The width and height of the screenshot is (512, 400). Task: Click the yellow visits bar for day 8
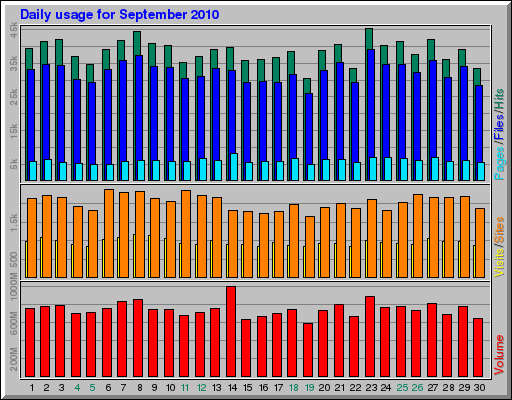(134, 256)
